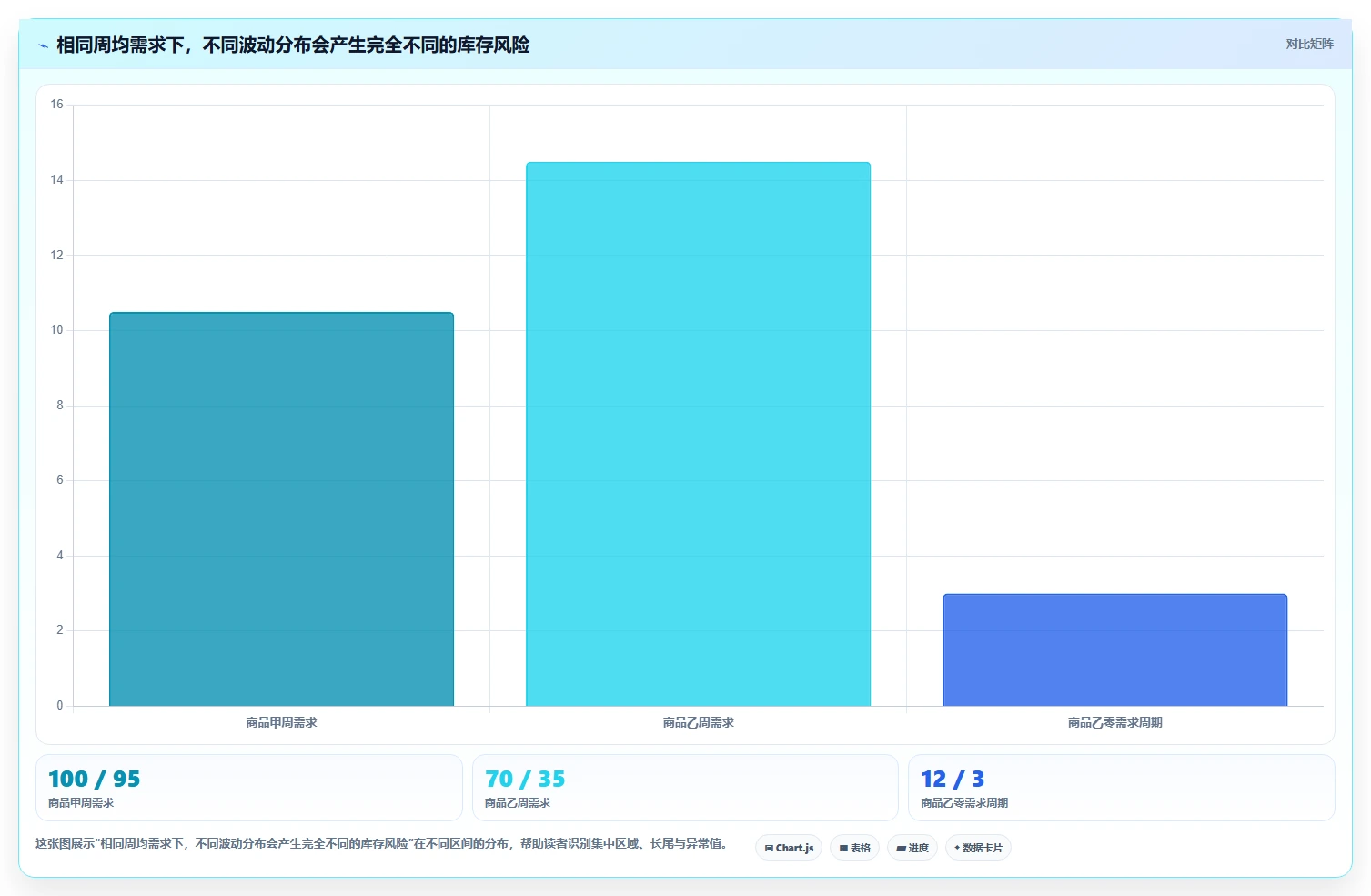Click the stat value 100 / 95
The width and height of the screenshot is (1371, 896).
point(95,780)
